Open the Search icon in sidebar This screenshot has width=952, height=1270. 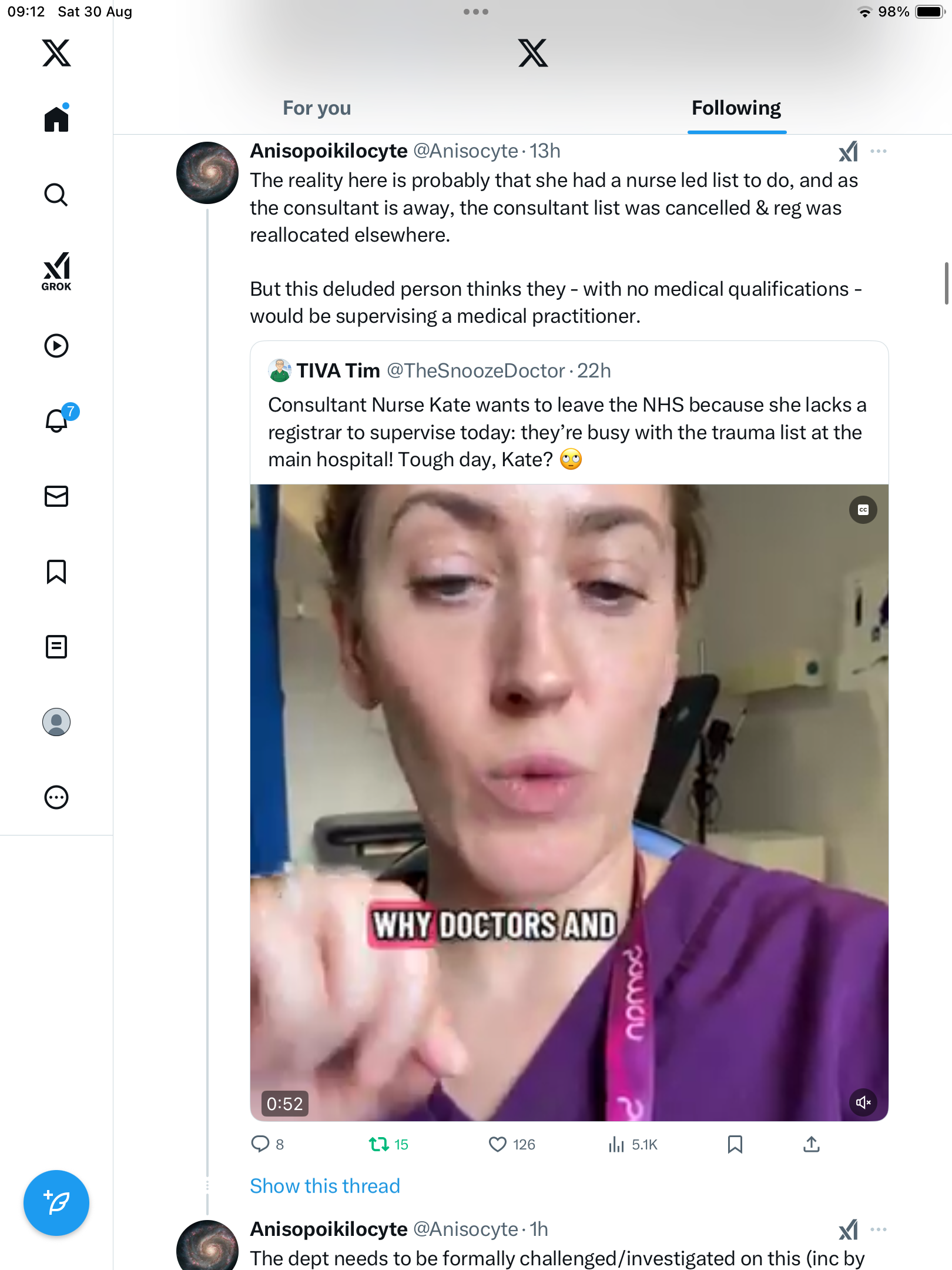pyautogui.click(x=56, y=195)
